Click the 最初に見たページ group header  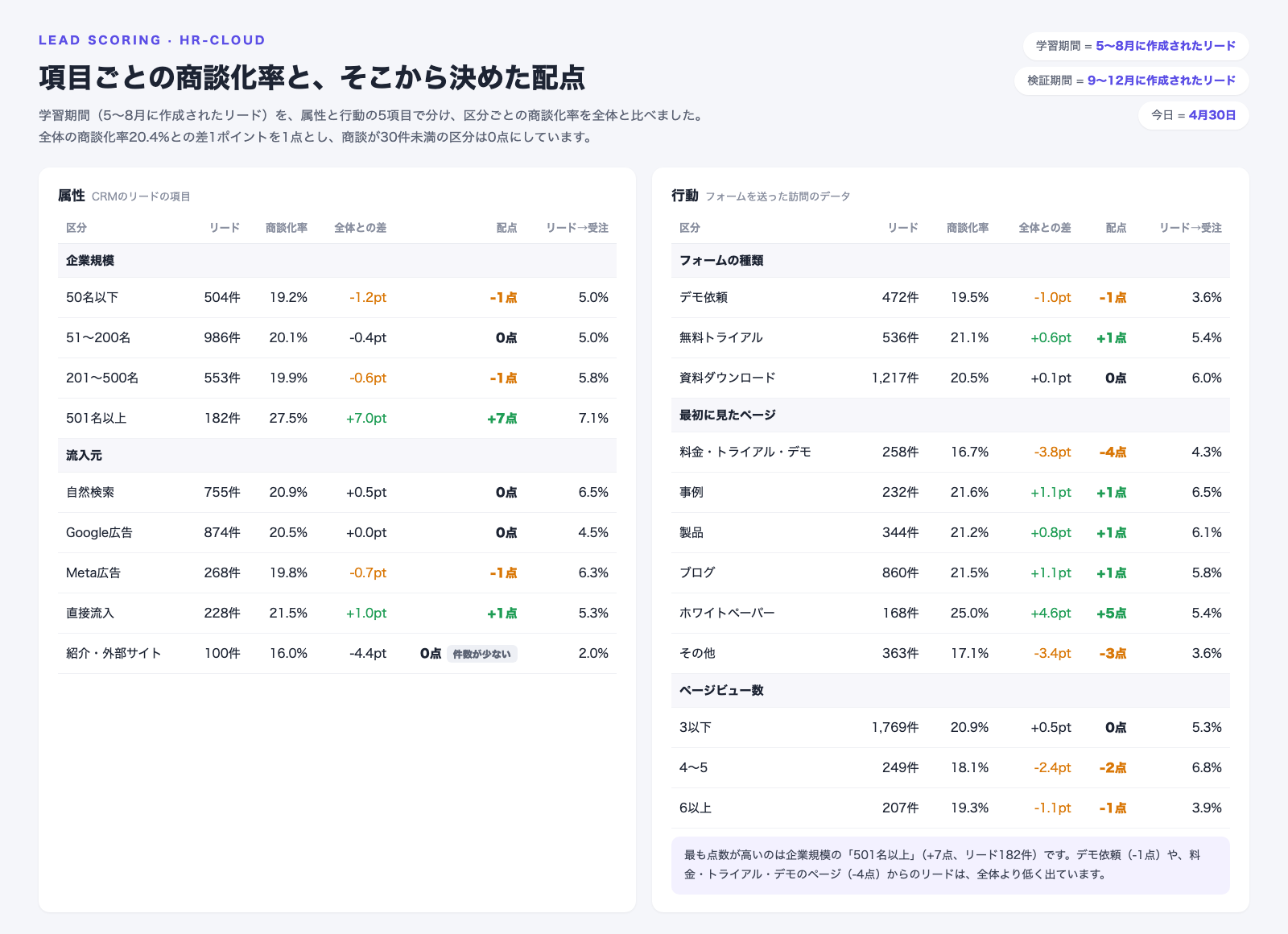951,415
